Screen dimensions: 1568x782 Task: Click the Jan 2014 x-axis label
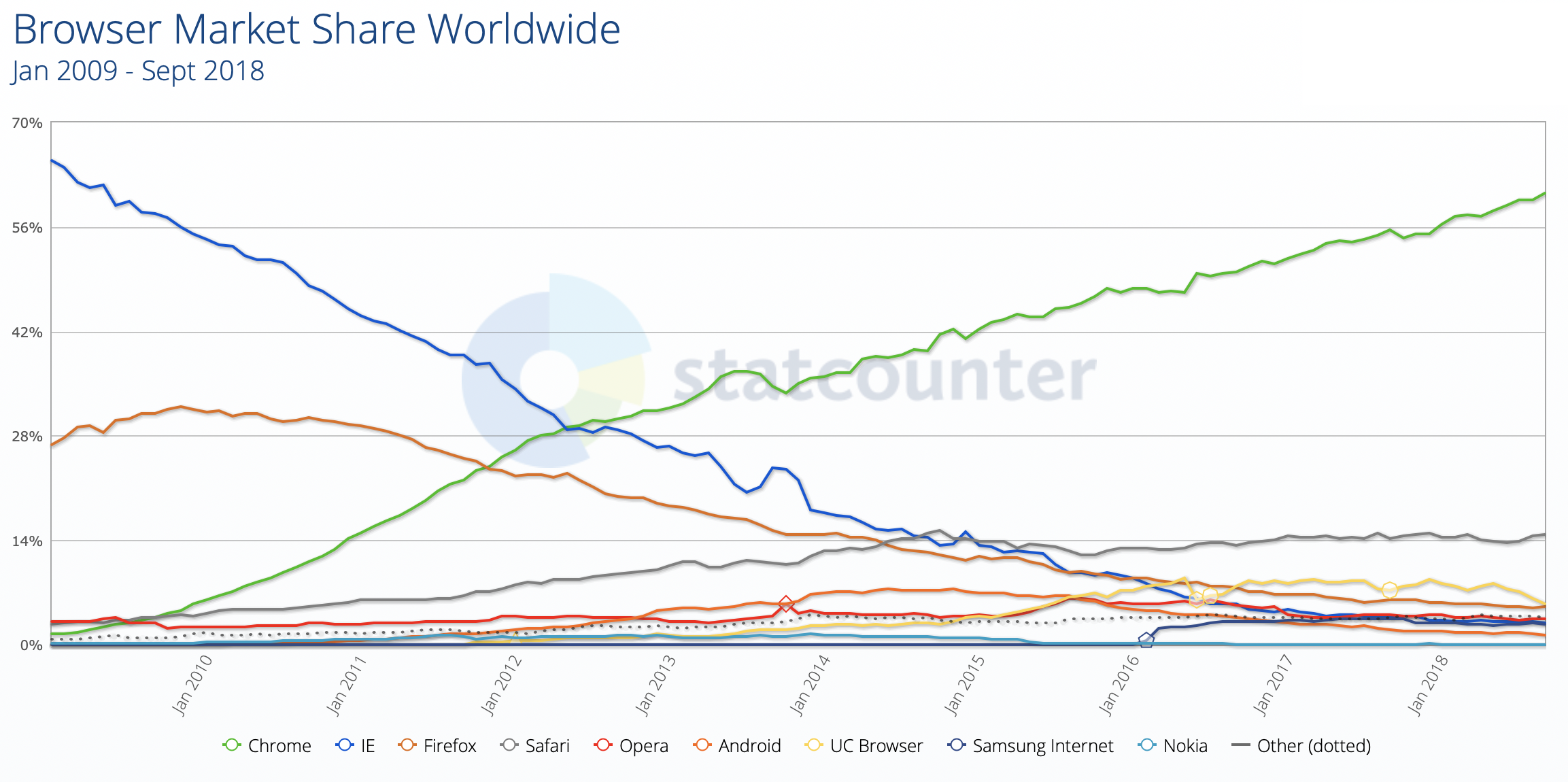tap(810, 684)
